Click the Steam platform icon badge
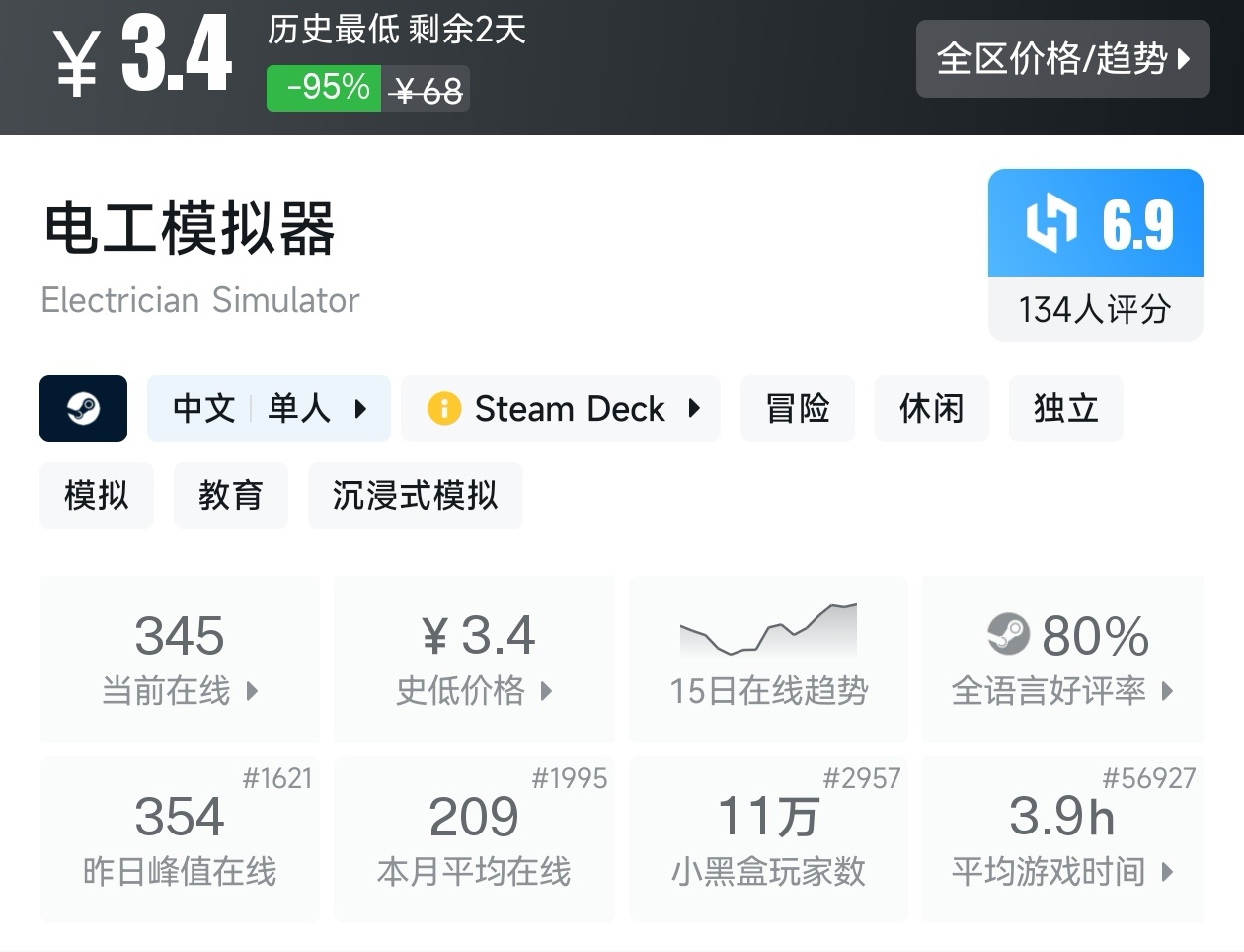The height and width of the screenshot is (952, 1244). click(x=83, y=409)
